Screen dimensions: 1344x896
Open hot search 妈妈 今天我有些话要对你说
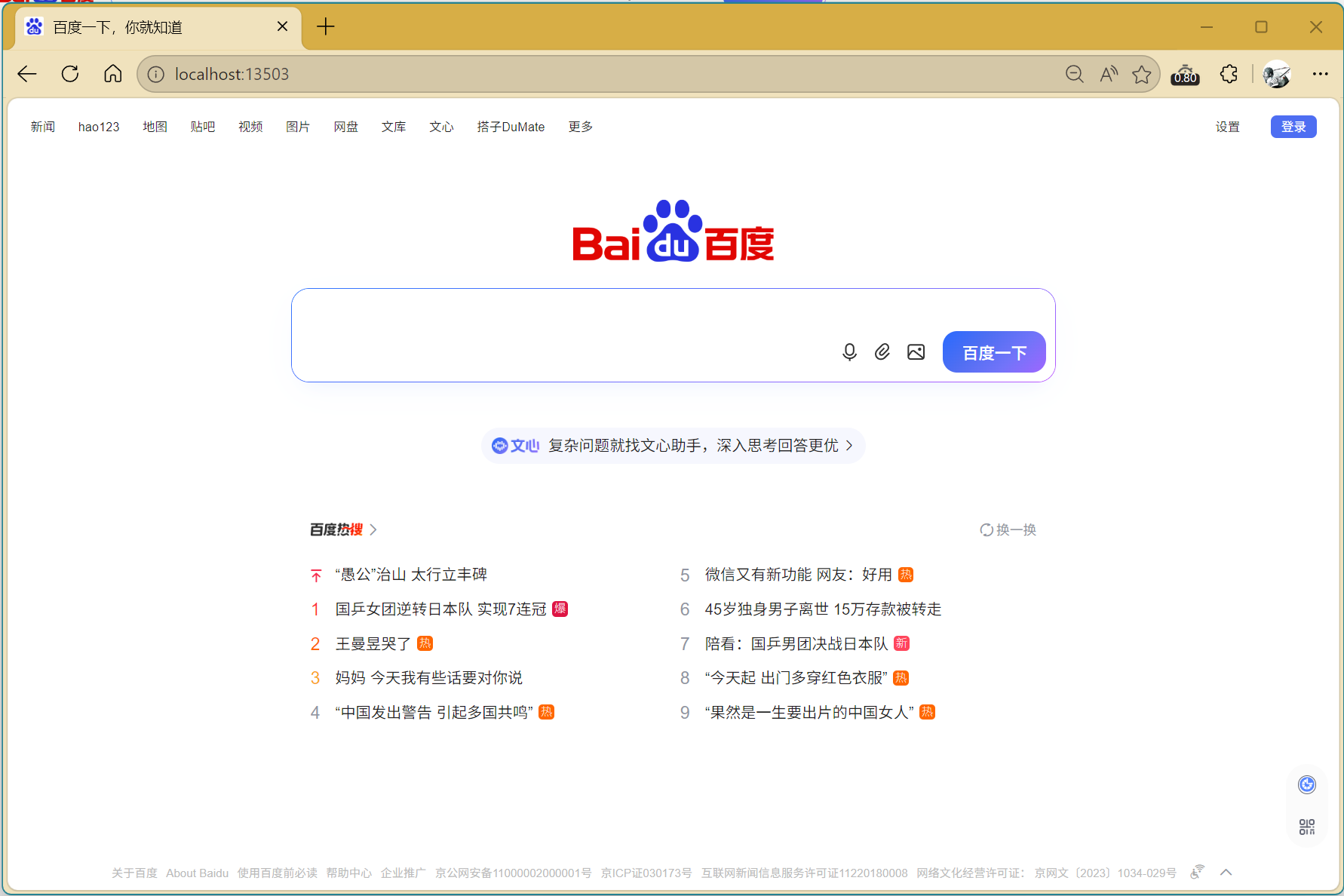pyautogui.click(x=429, y=677)
